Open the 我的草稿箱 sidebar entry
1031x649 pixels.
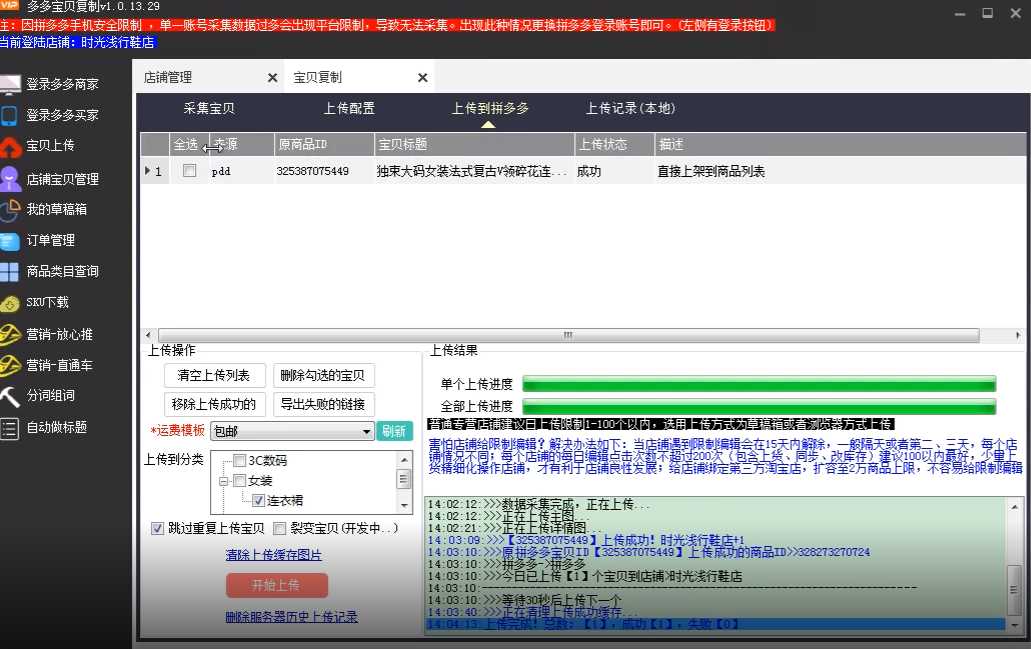click(x=57, y=210)
